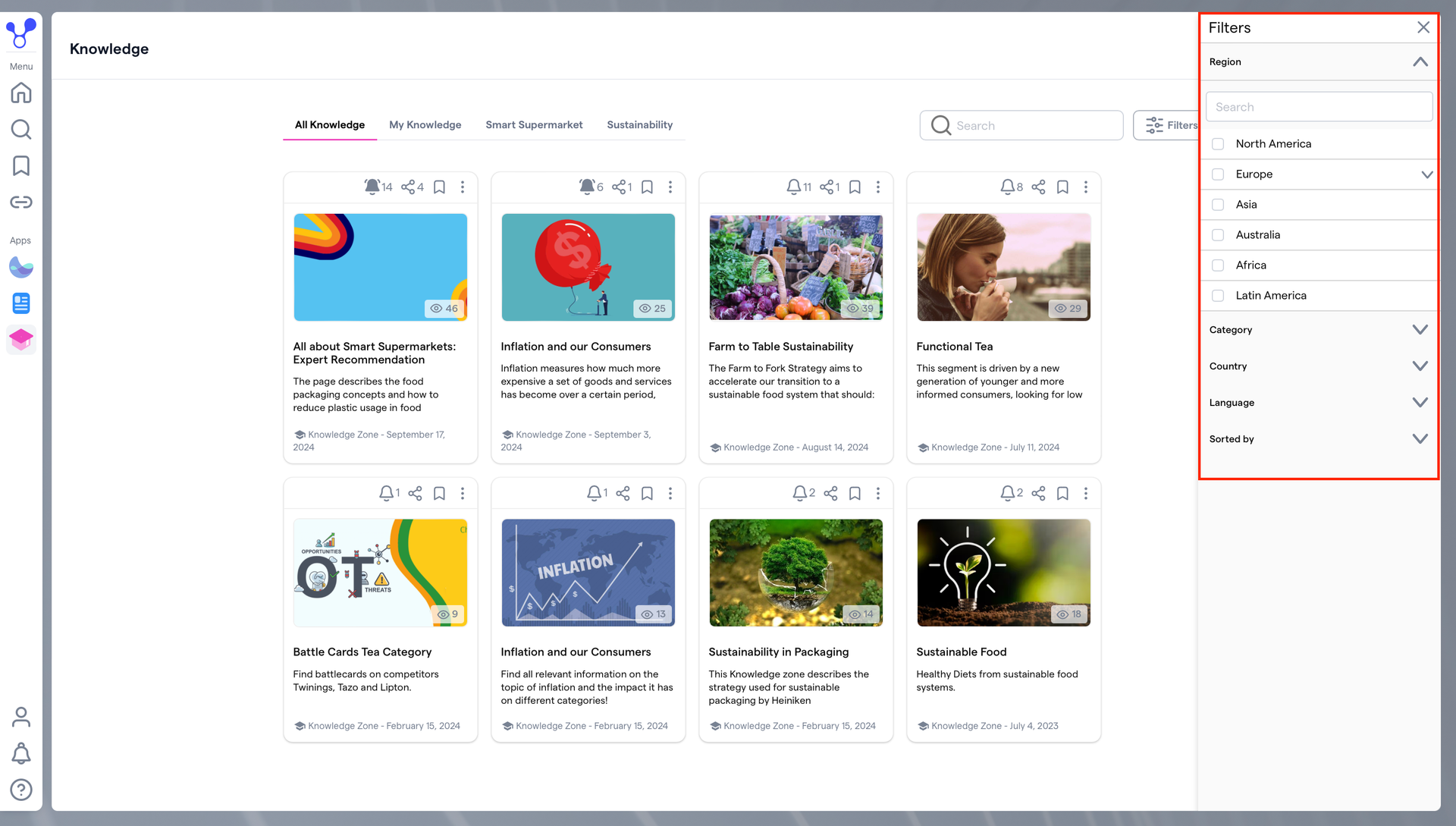Open more options on Functional Tea card
1456x826 pixels.
(x=1086, y=187)
